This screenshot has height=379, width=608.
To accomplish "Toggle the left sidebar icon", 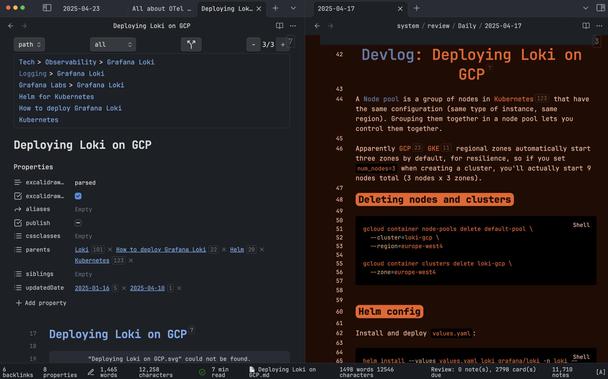I will [x=47, y=8].
